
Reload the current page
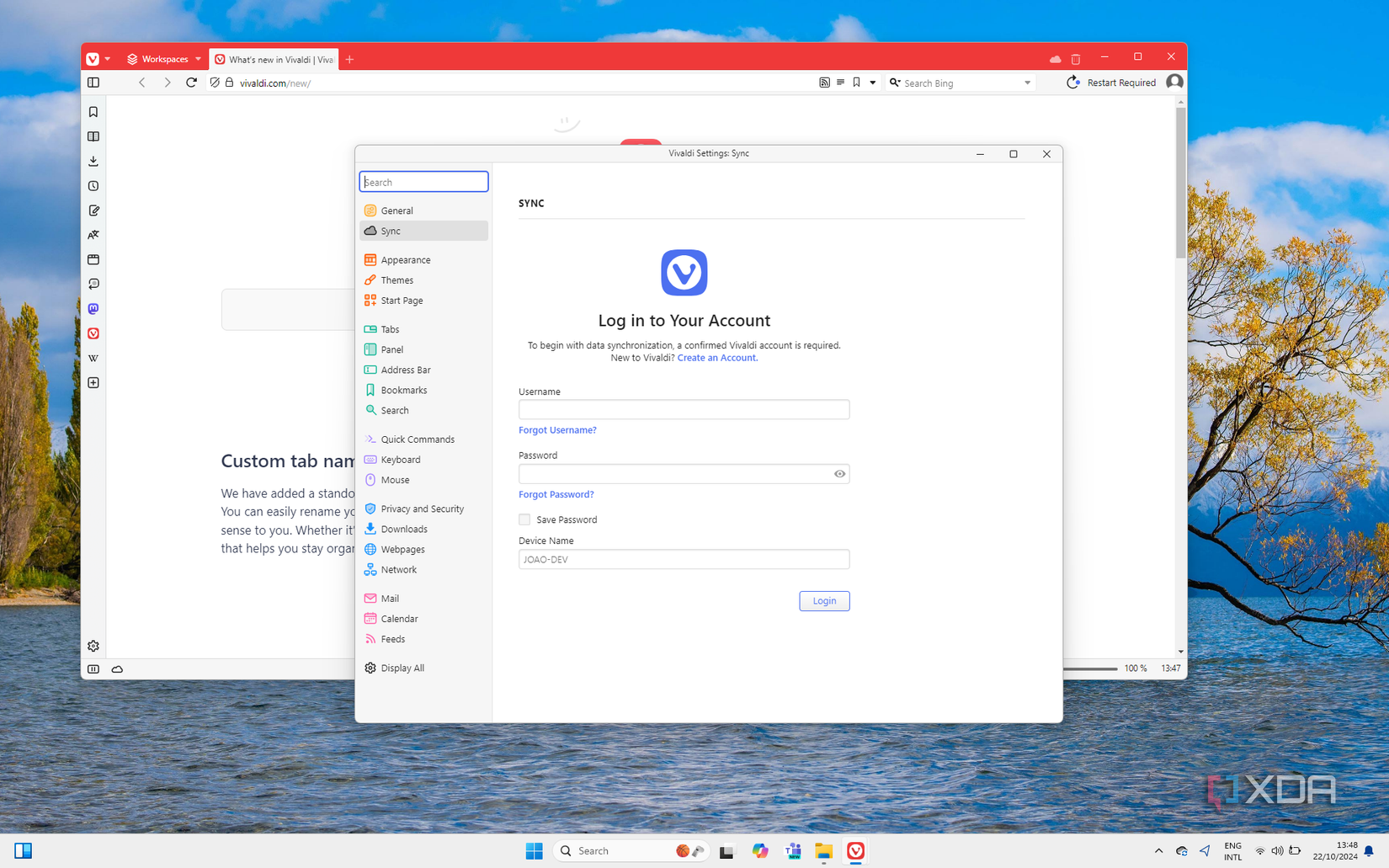191,83
